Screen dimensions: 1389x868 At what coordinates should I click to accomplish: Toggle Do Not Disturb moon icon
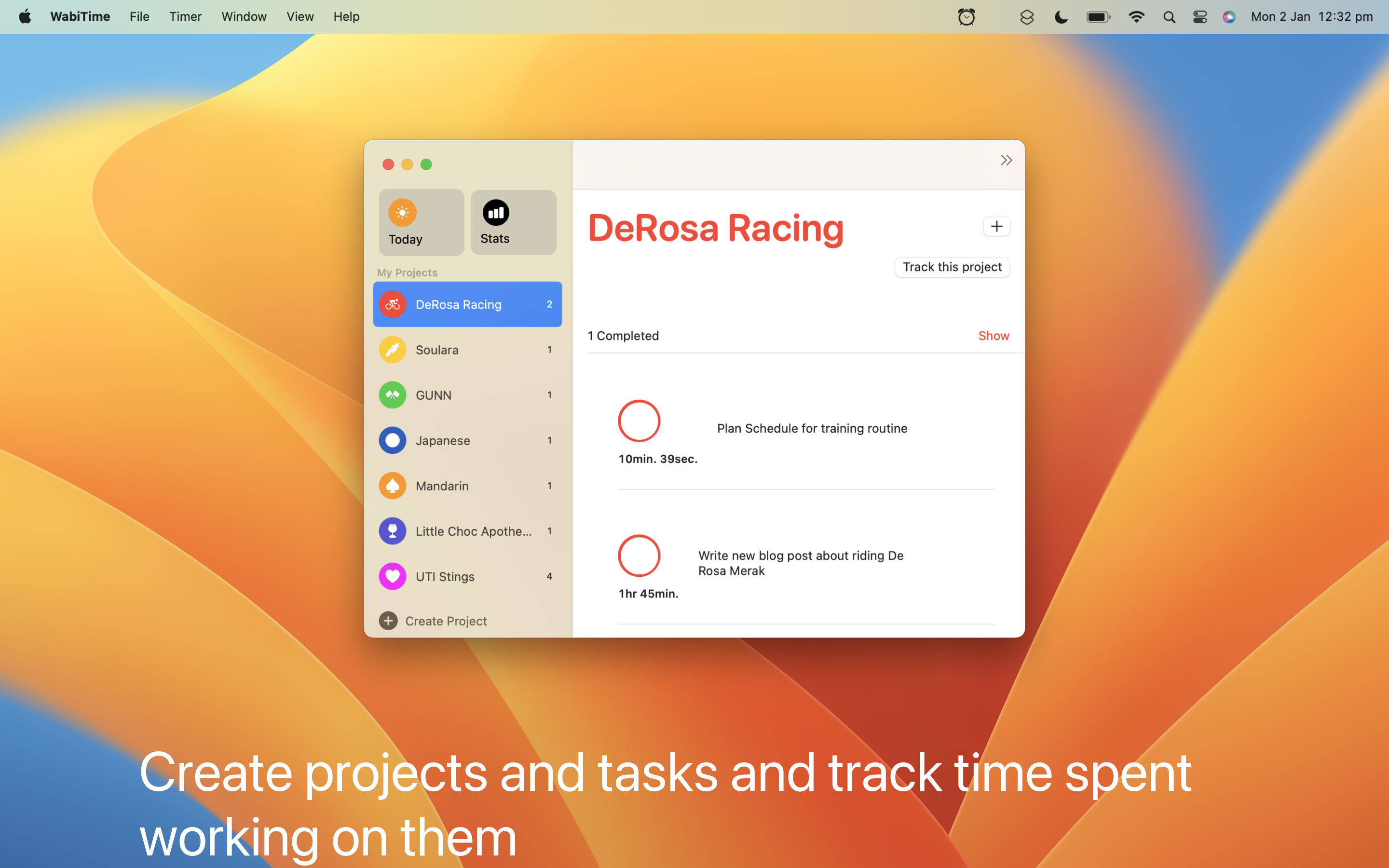(1061, 17)
